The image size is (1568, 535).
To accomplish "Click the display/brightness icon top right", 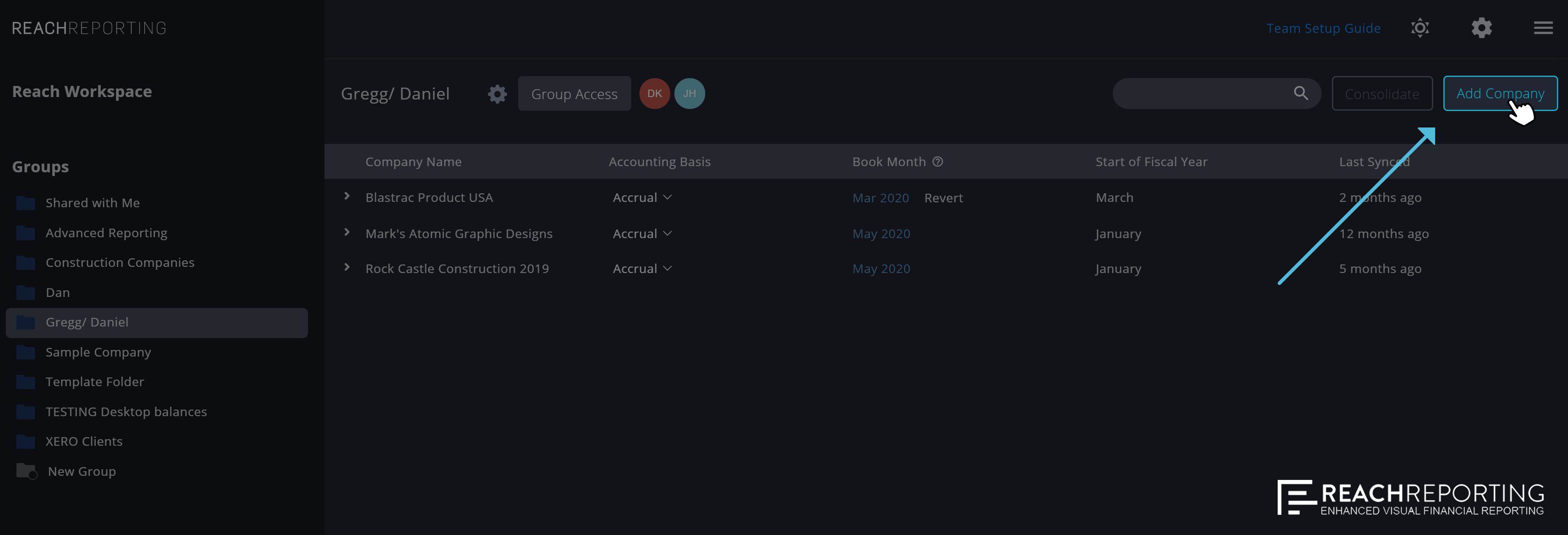I will click(1420, 27).
